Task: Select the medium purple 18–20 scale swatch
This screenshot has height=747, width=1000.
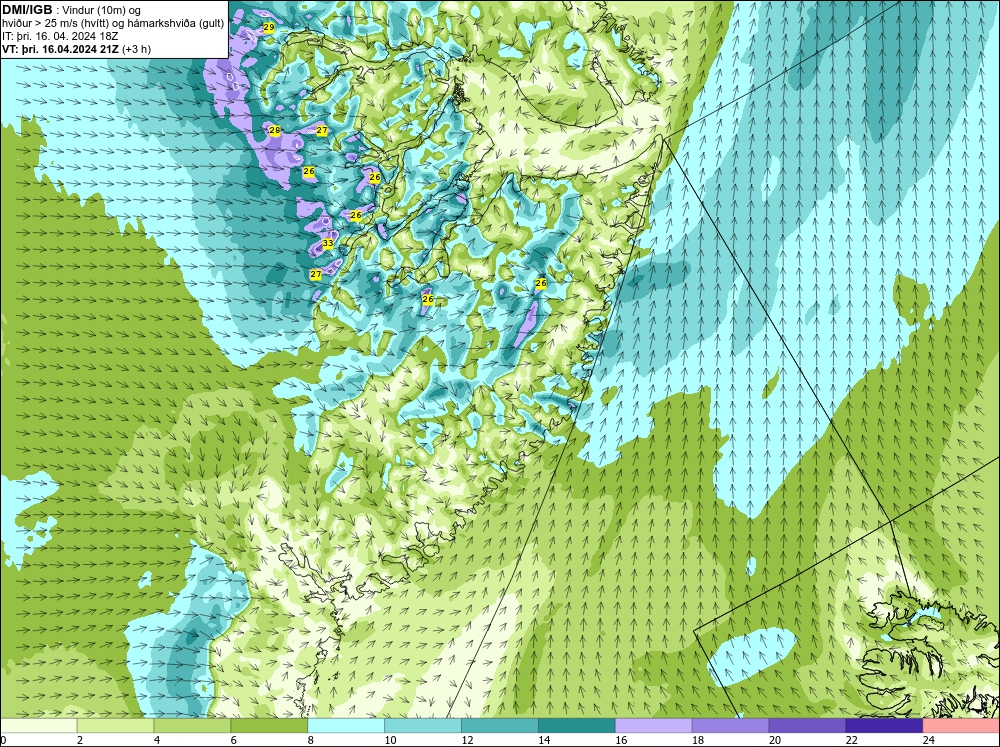Action: click(x=730, y=725)
